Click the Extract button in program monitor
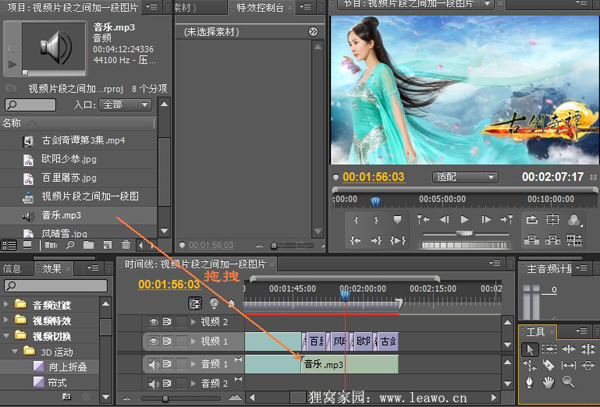Screen dimensions: 600x407 [553, 240]
